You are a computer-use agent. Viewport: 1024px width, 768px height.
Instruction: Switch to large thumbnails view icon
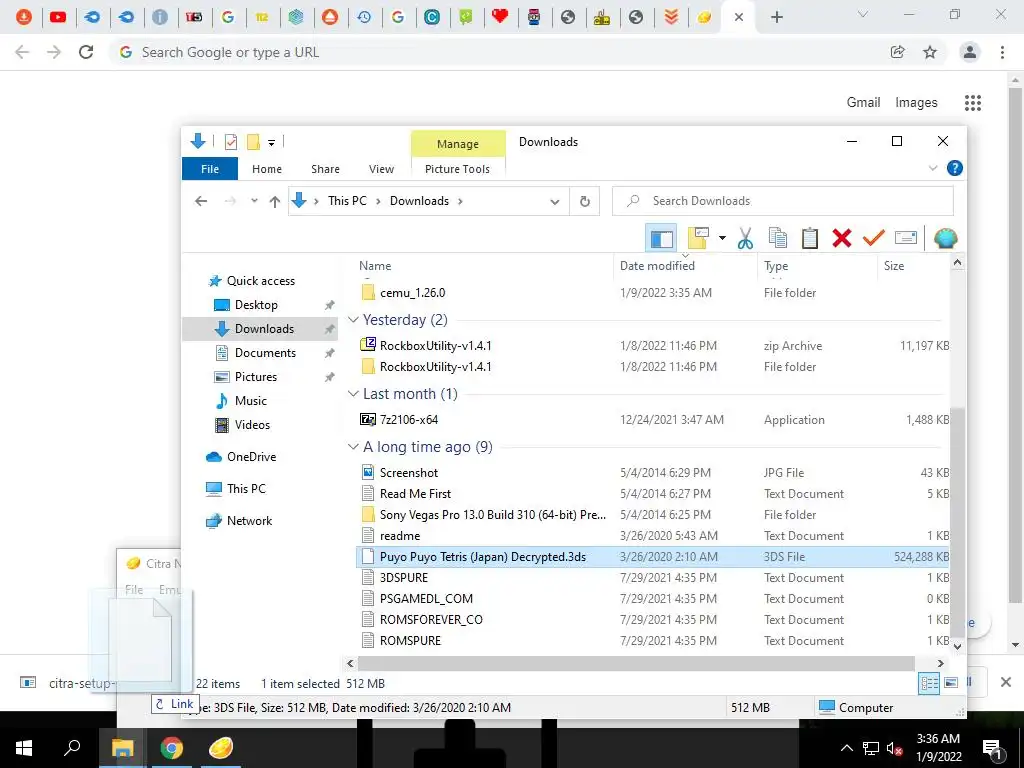[x=951, y=683]
